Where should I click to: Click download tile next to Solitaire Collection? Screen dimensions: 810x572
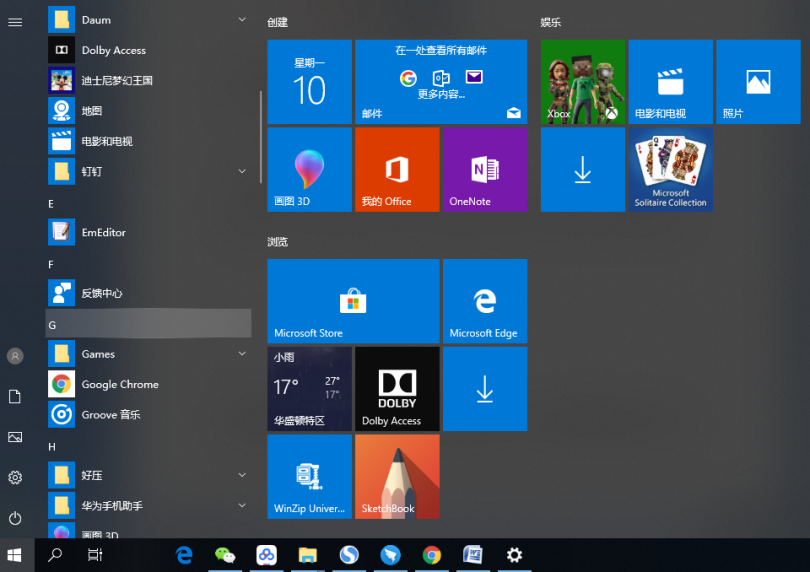583,169
